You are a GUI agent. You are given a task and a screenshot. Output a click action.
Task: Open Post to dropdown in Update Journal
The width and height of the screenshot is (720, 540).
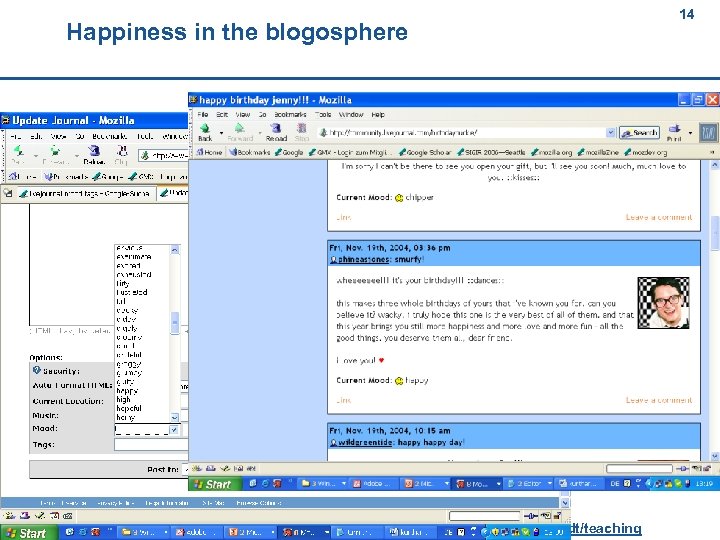[x=186, y=469]
